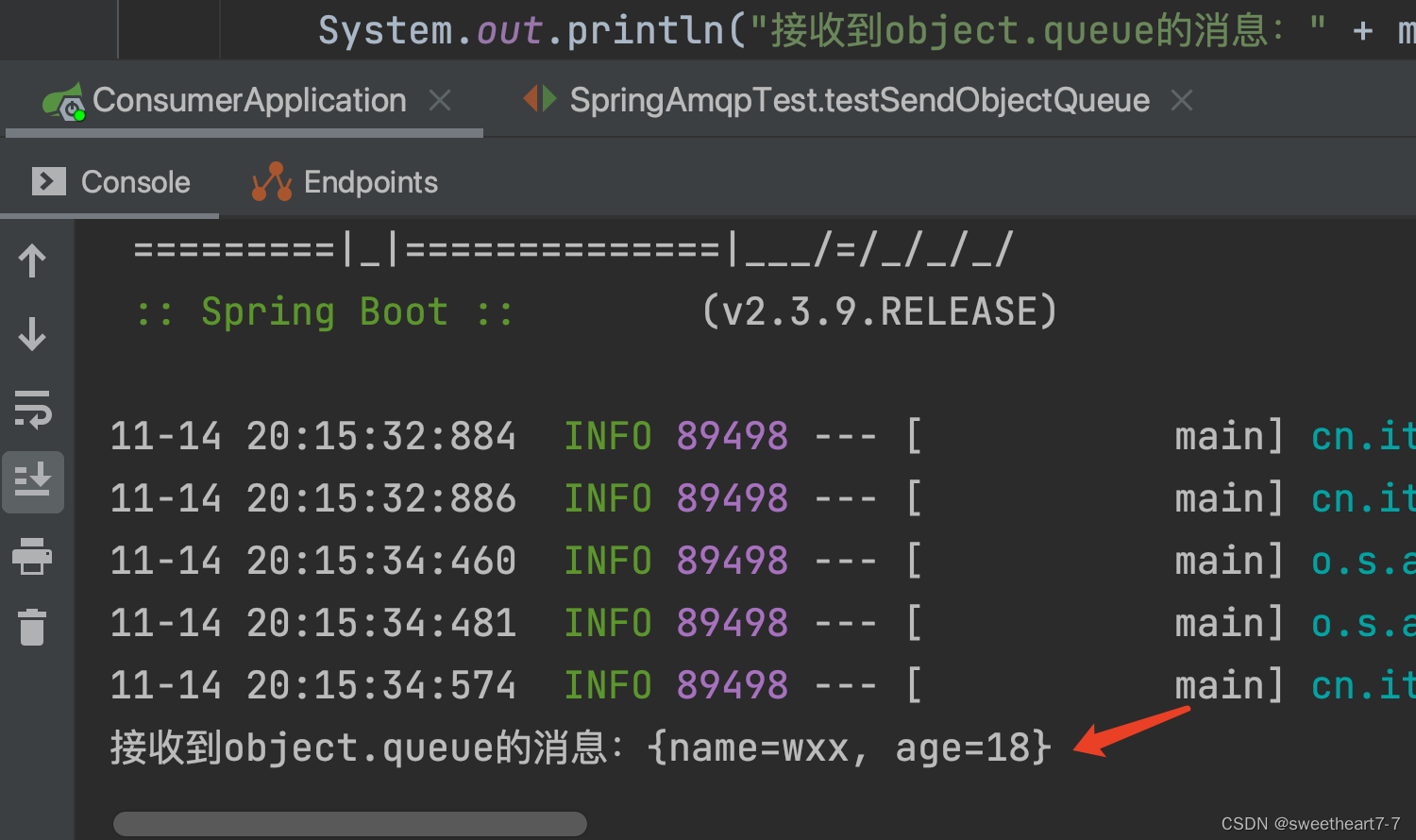
Task: Print the console output
Action: [32, 556]
